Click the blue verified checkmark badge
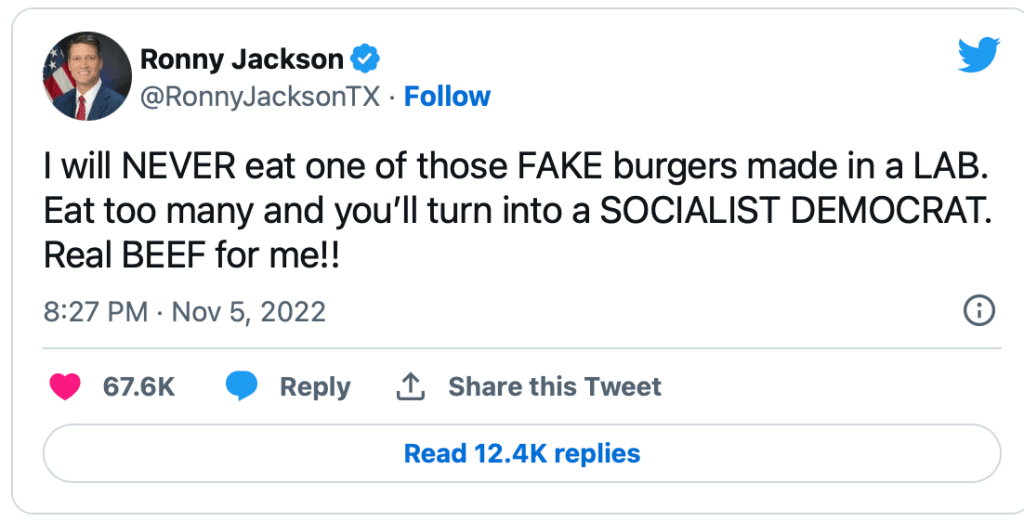1024x522 pixels. 366,59
